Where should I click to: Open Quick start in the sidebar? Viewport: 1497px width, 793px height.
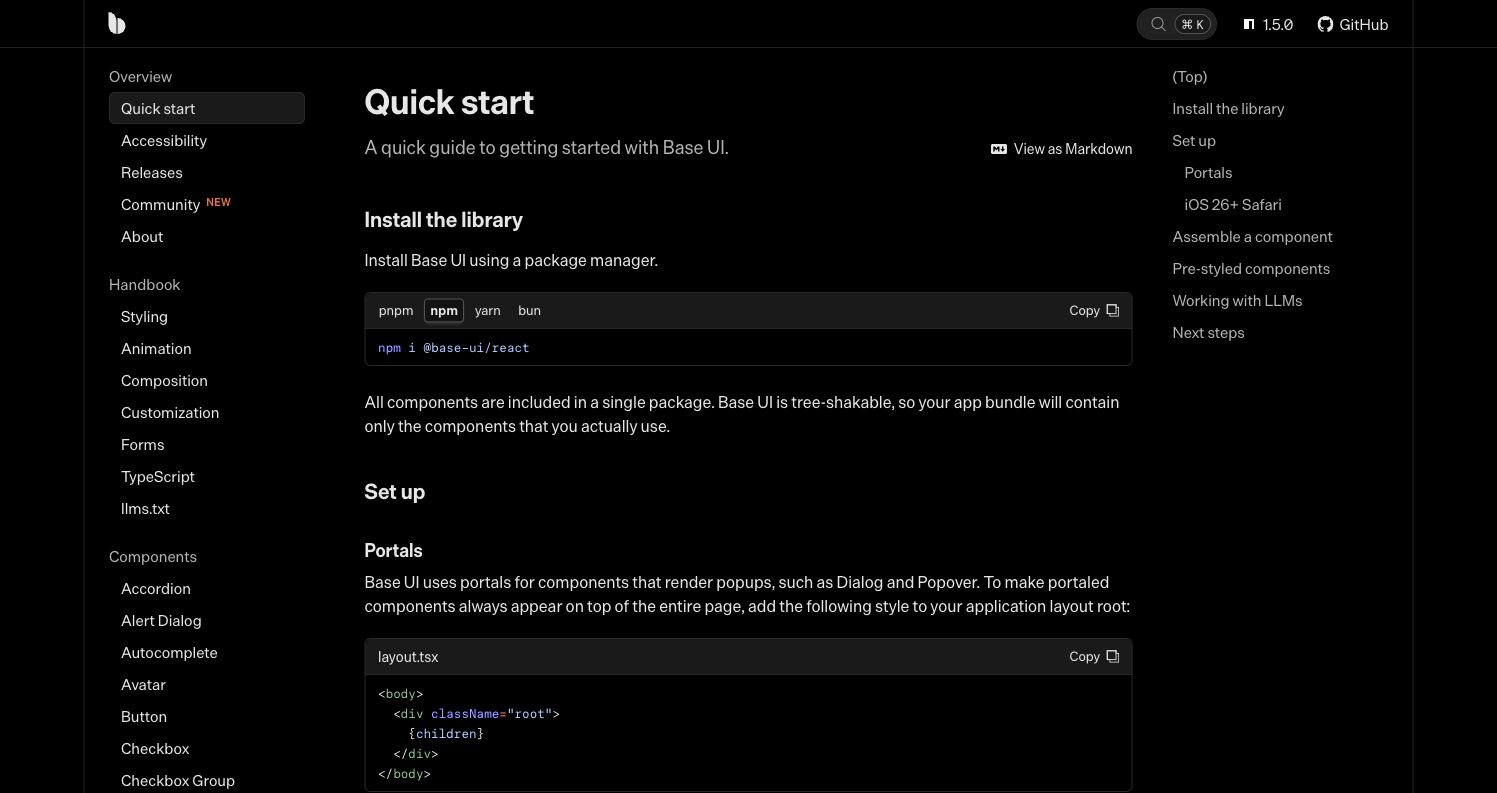pyautogui.click(x=207, y=108)
